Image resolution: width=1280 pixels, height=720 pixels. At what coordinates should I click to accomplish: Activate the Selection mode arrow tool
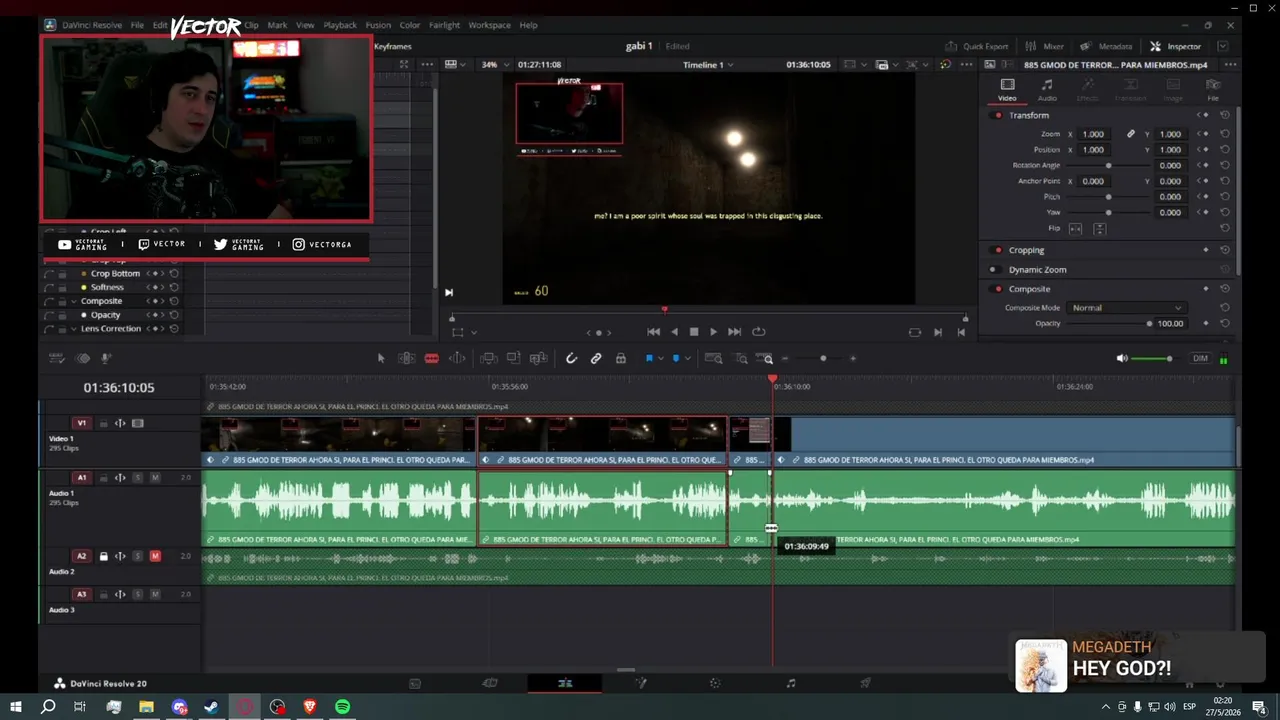click(381, 358)
